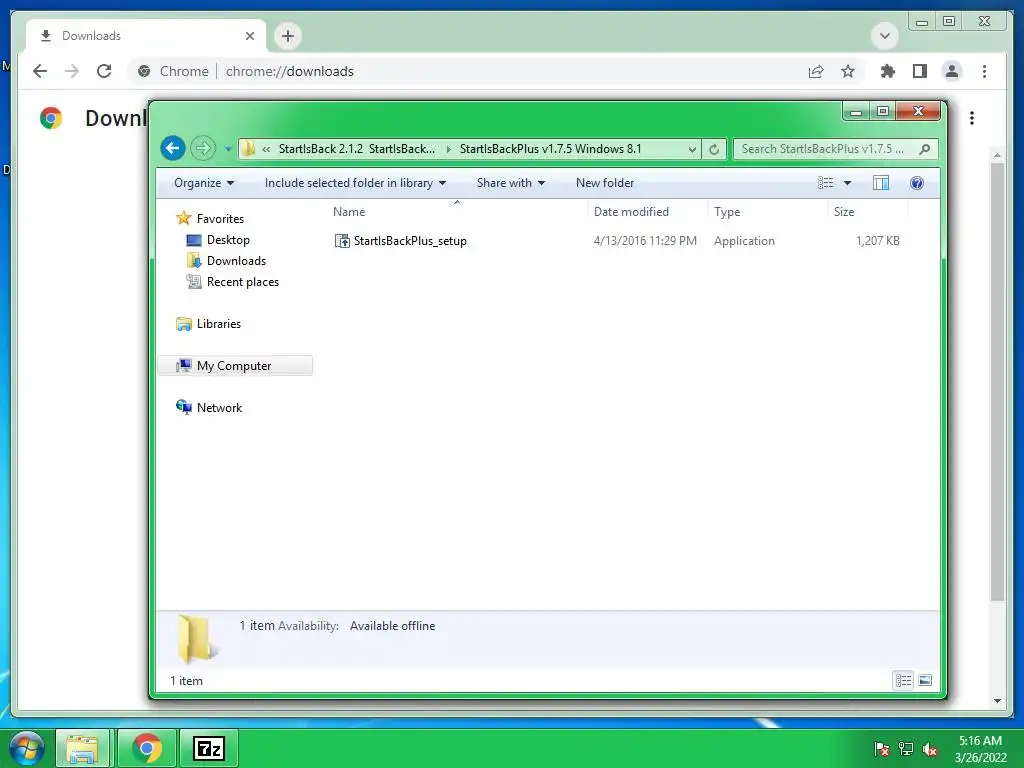Click the muted volume tray icon
Image resolution: width=1024 pixels, height=768 pixels.
click(x=930, y=748)
